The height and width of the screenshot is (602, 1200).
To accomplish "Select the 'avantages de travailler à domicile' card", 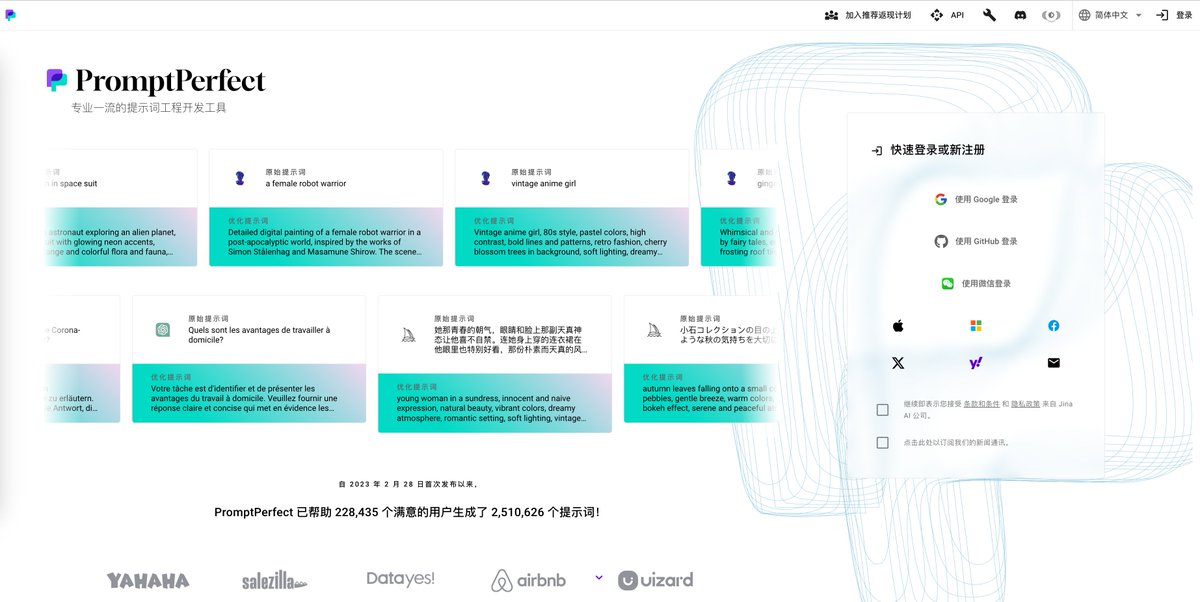I will 249,359.
